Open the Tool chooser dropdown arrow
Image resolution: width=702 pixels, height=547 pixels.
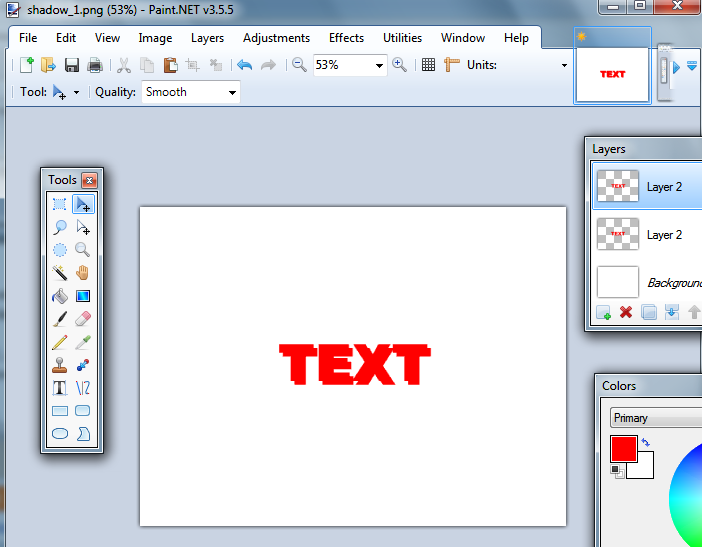pyautogui.click(x=77, y=93)
